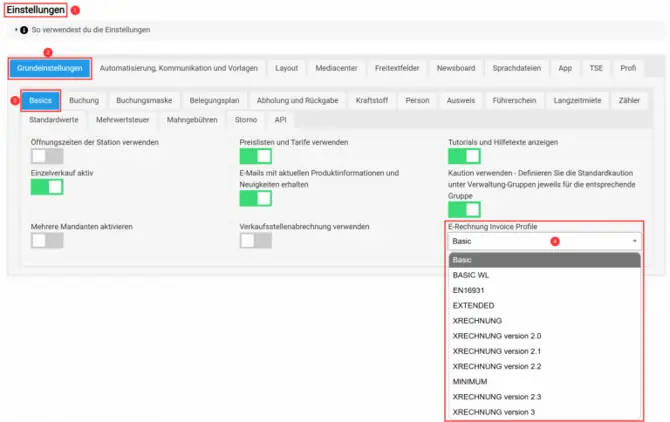Open the App tab

pyautogui.click(x=565, y=68)
